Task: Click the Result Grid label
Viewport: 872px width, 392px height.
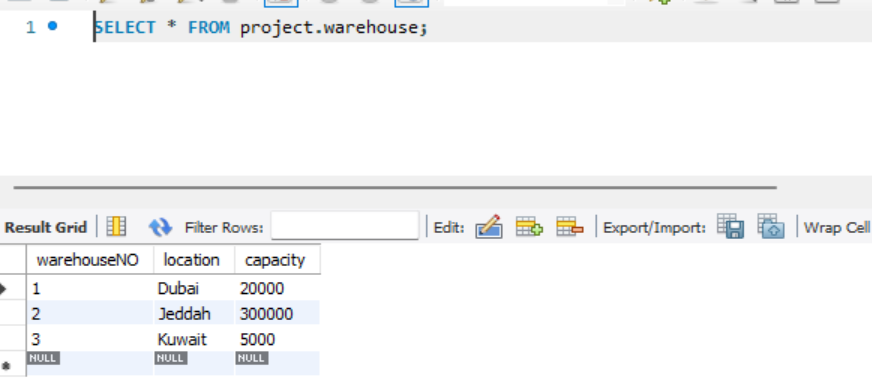Action: tap(46, 227)
